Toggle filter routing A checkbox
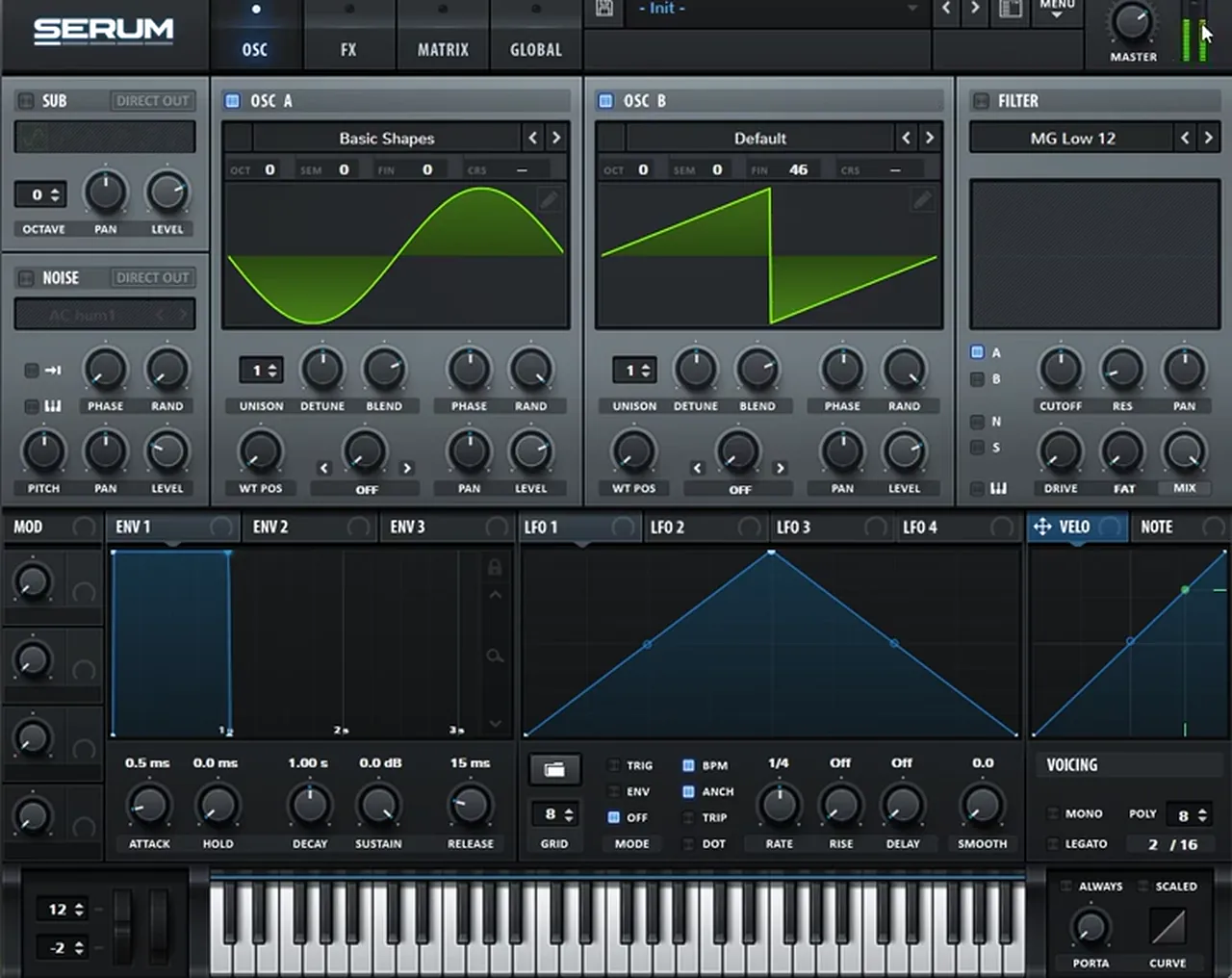The width and height of the screenshot is (1232, 978). (977, 352)
